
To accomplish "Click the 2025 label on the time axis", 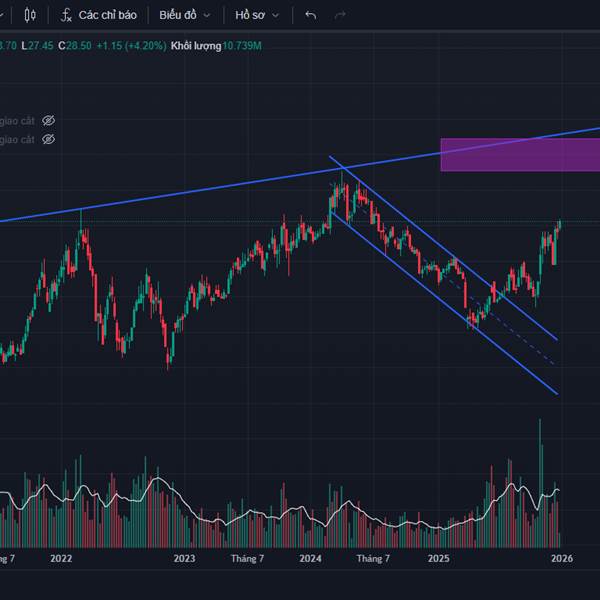I will coord(437,557).
